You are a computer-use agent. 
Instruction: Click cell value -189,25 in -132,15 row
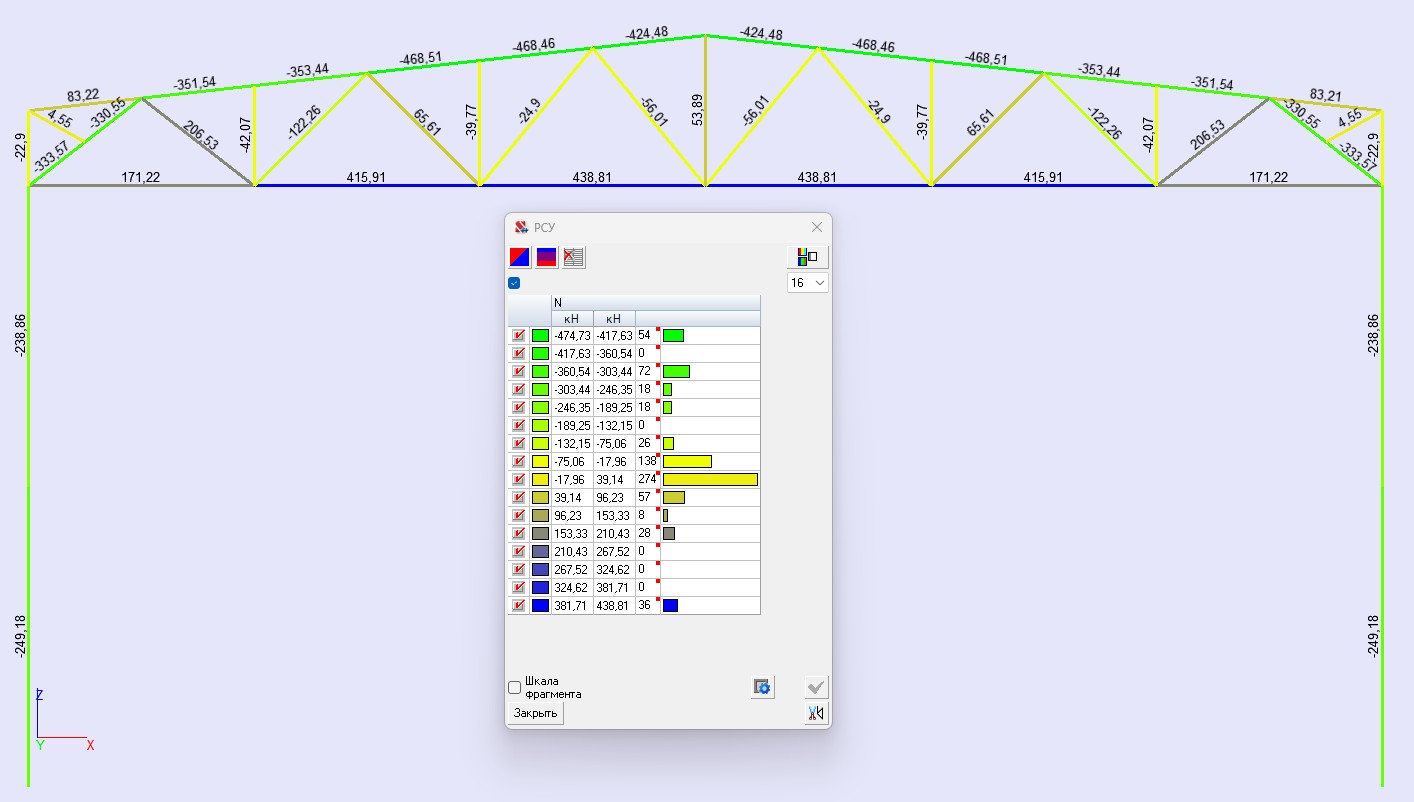[x=572, y=426]
